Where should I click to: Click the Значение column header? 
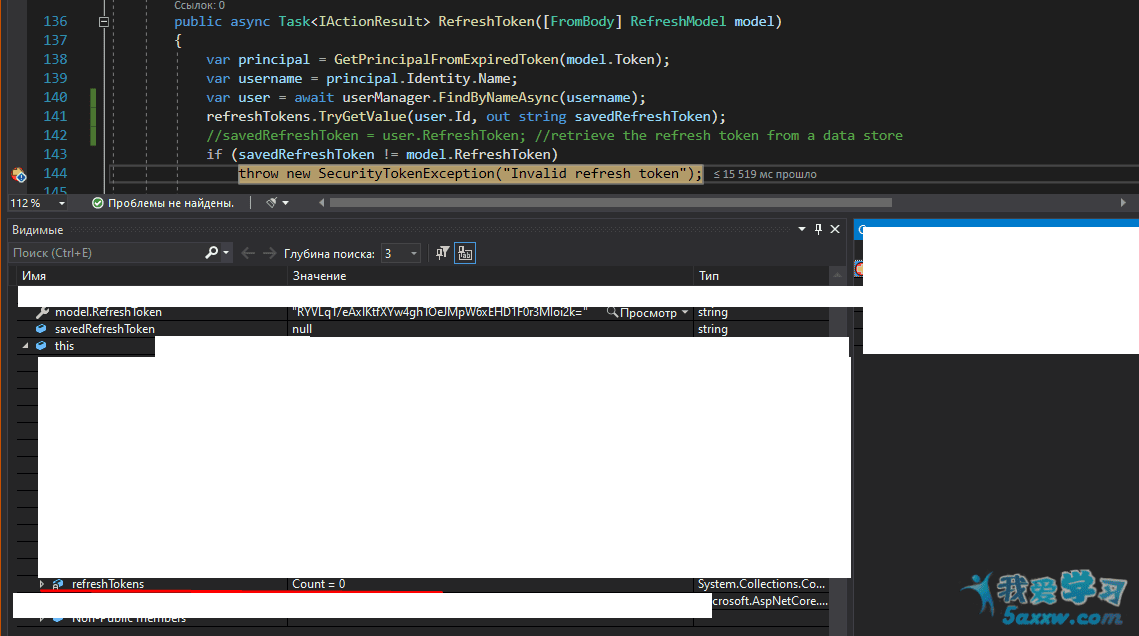[x=491, y=276]
